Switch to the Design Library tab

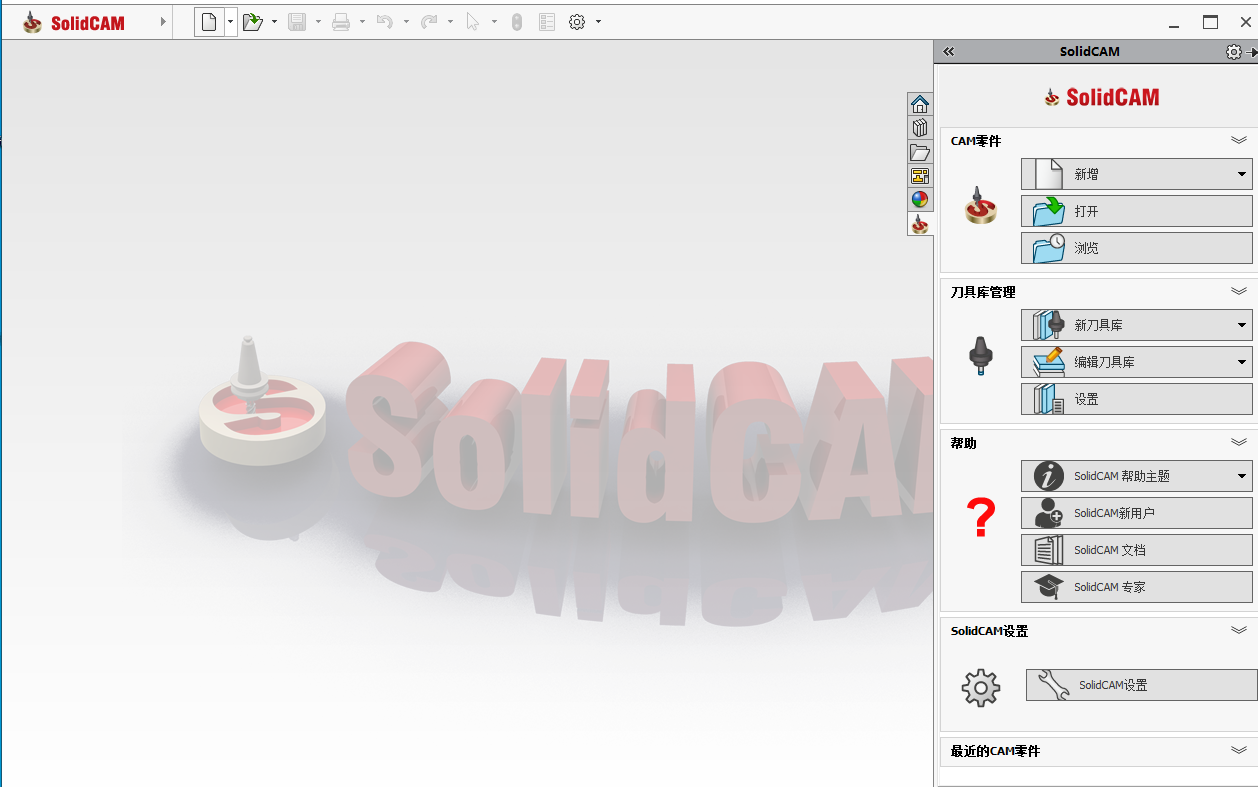tap(920, 127)
